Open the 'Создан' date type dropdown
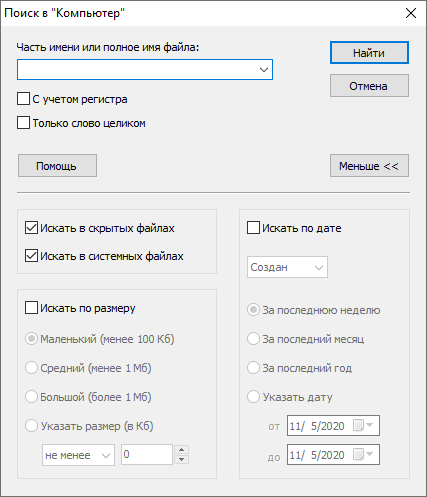The width and height of the screenshot is (427, 497). pyautogui.click(x=287, y=267)
